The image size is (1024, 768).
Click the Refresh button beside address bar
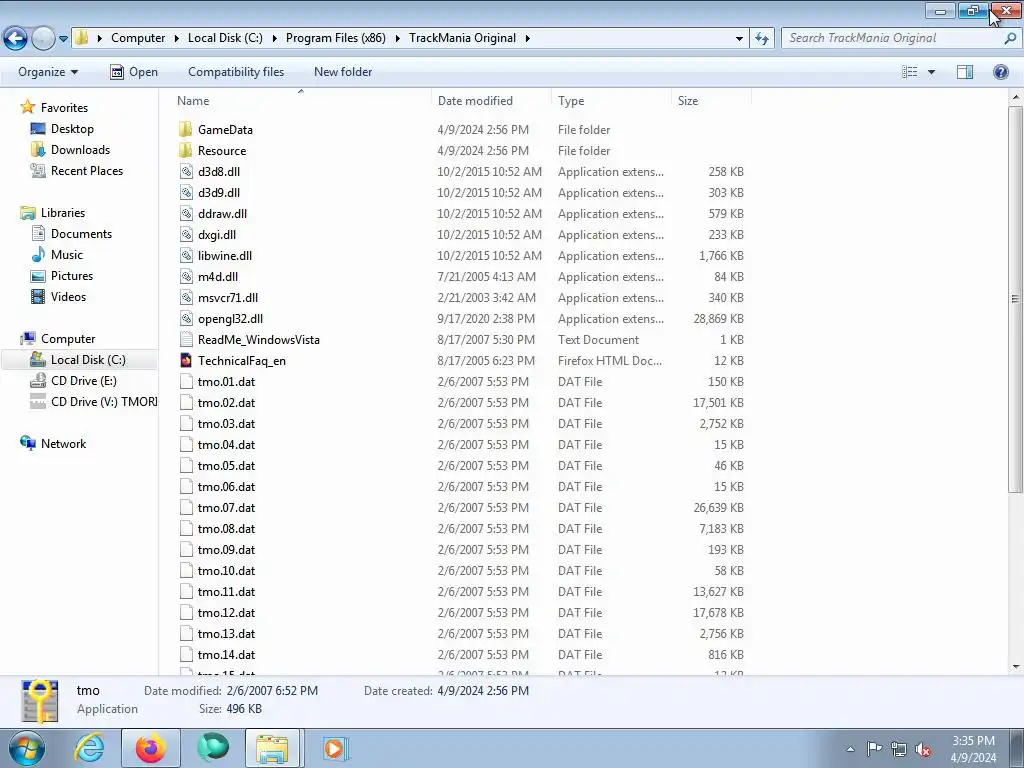click(761, 38)
